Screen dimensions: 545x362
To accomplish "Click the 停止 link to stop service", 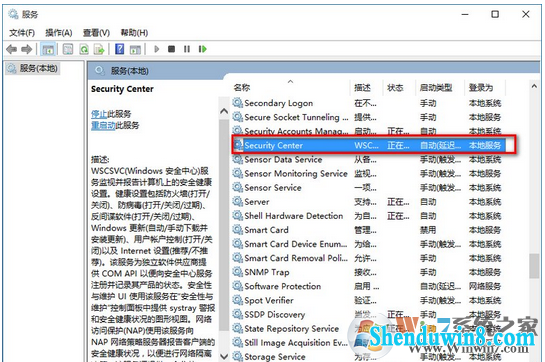I will (99, 114).
